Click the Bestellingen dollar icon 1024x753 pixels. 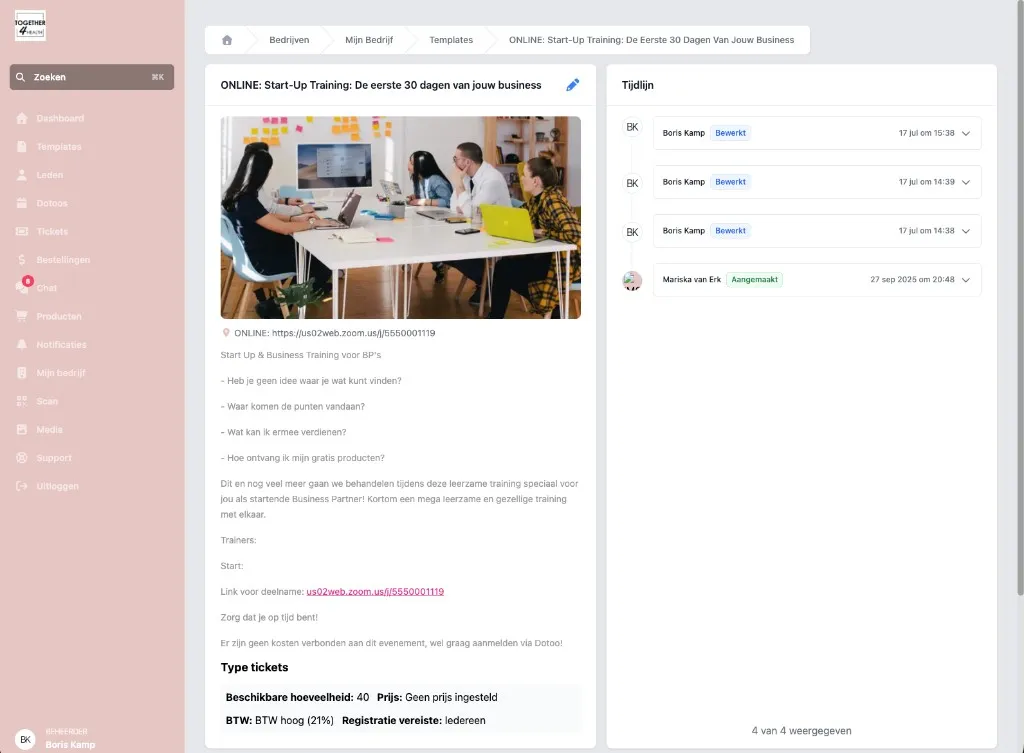pos(22,260)
